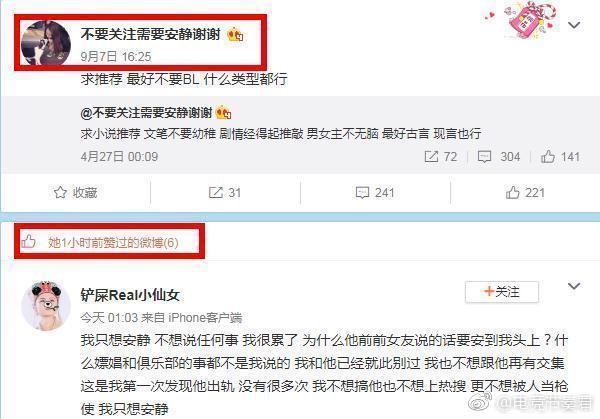
Task: Click username 不要关注需要安静谢谢 at the top
Action: (150, 34)
